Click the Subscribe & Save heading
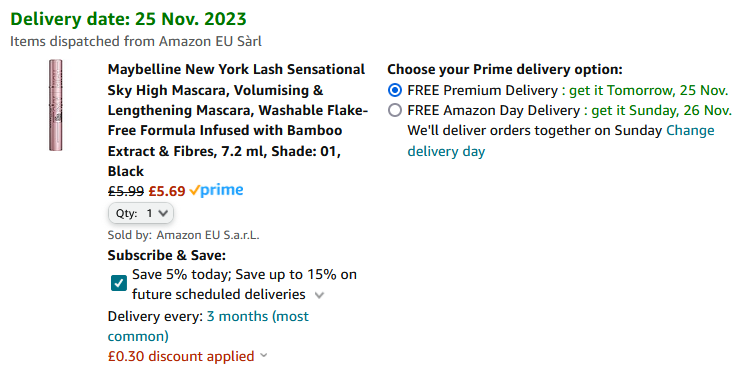 pyautogui.click(x=167, y=255)
